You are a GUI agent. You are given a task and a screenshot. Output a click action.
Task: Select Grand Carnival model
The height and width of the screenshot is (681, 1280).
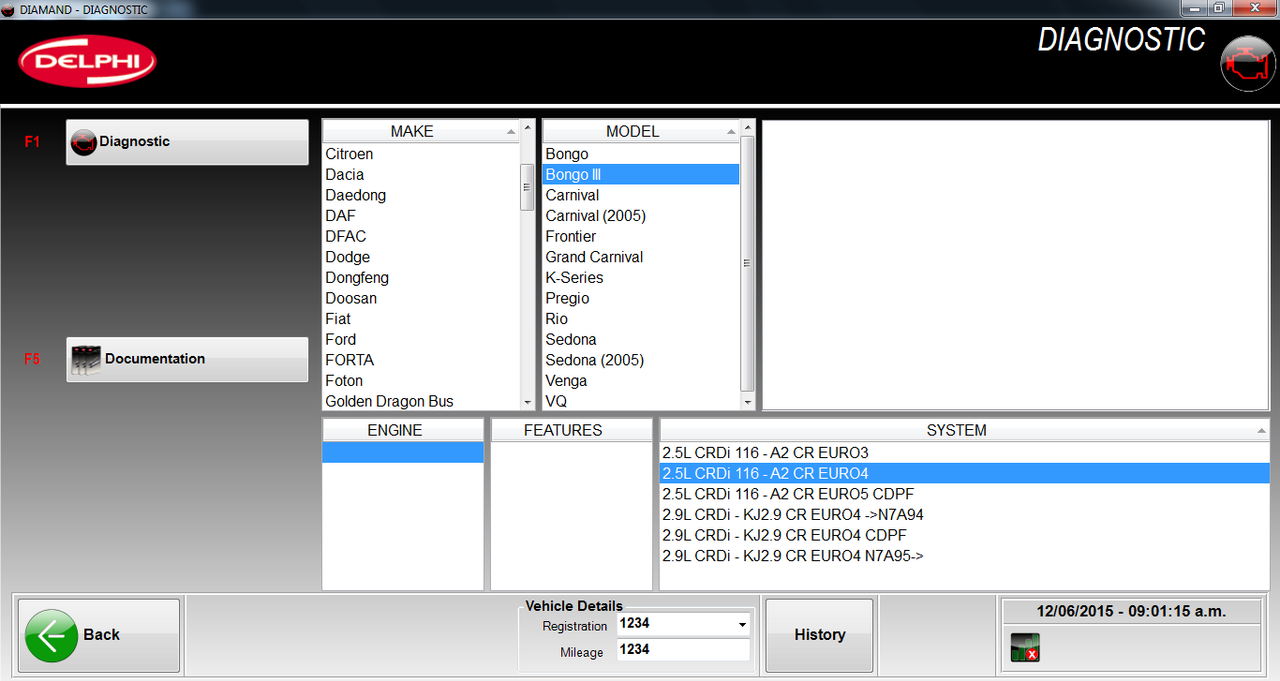click(x=641, y=257)
